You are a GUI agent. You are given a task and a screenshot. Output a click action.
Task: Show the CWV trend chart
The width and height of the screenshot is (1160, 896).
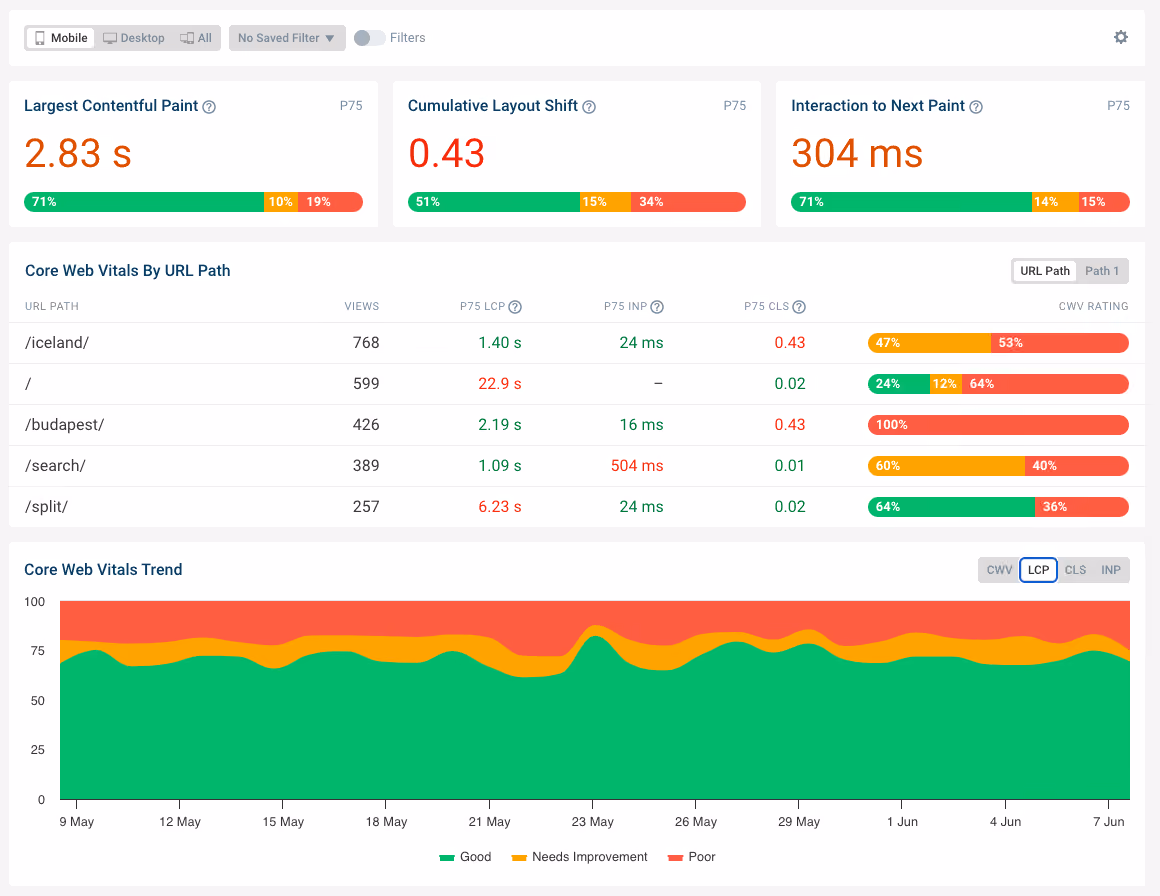tap(999, 570)
